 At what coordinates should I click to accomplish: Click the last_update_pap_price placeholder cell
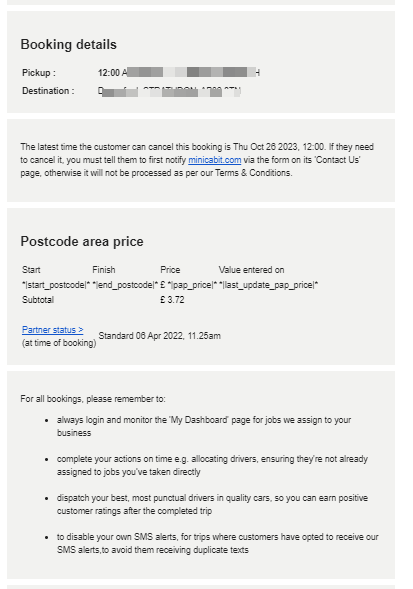pos(268,285)
